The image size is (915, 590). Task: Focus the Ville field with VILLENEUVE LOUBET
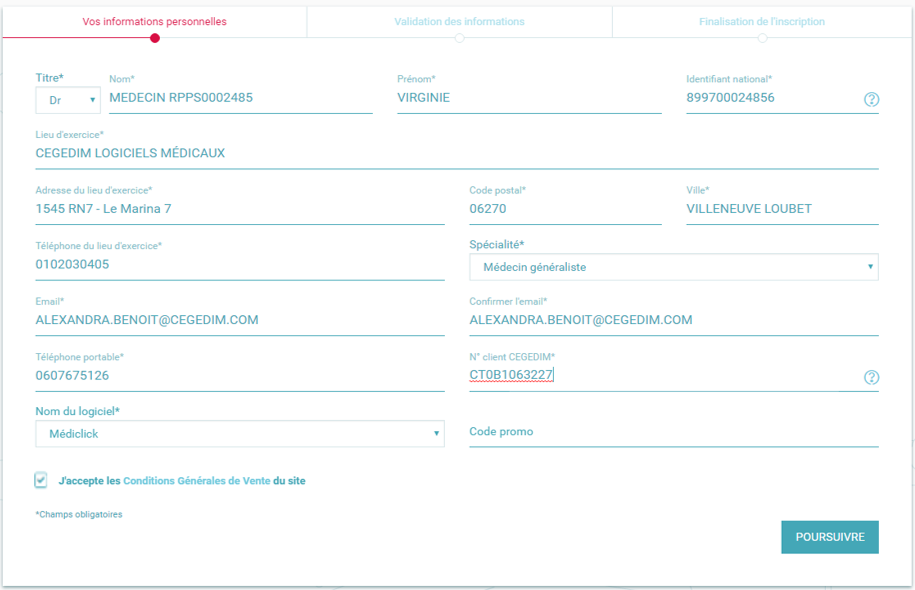point(781,209)
